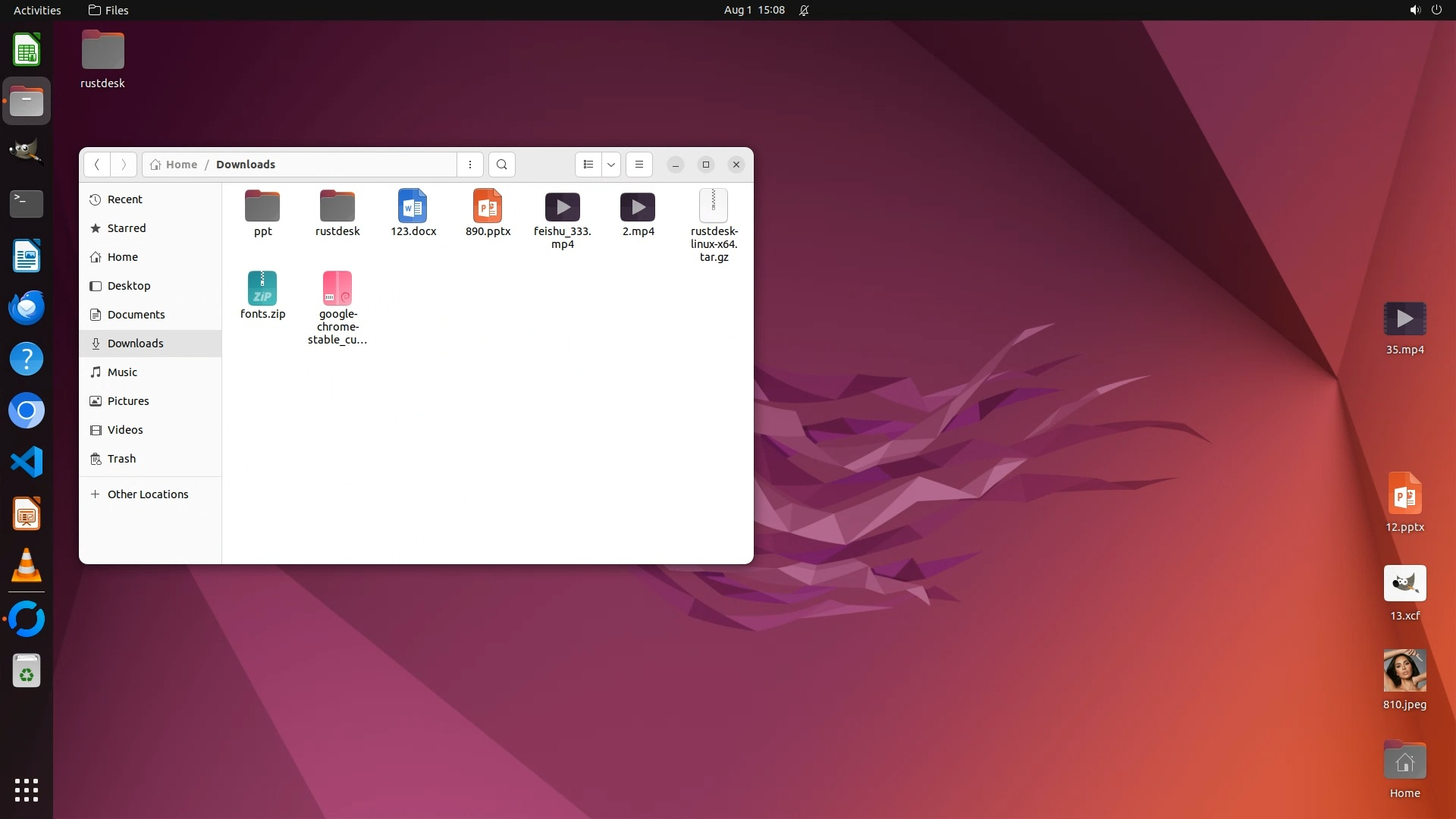Go back with the left arrow
The width and height of the screenshot is (1456, 819).
pos(97,165)
